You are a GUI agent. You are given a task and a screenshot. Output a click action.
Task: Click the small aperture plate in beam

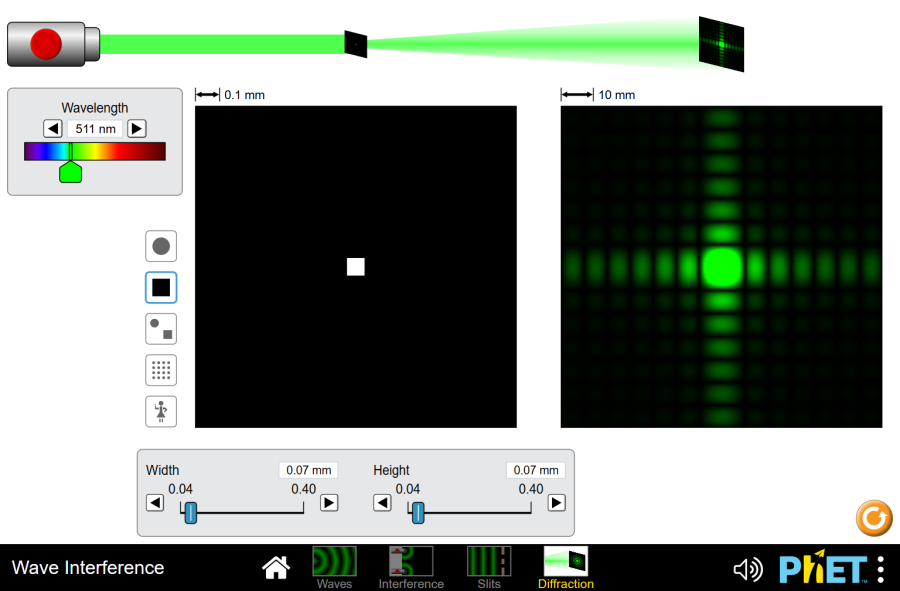point(356,44)
